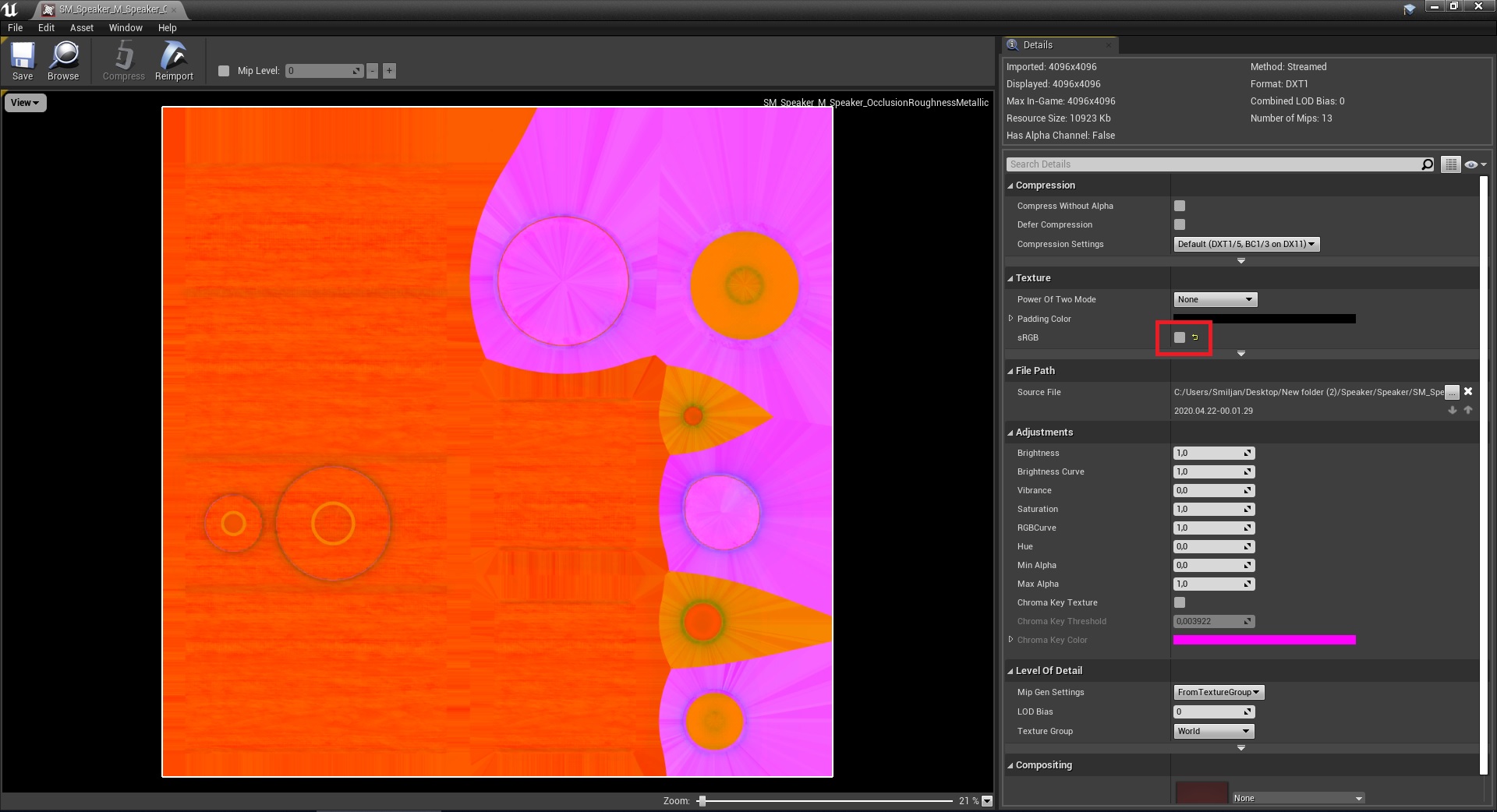
Task: Collapse the Adjustments section
Action: (x=1010, y=432)
